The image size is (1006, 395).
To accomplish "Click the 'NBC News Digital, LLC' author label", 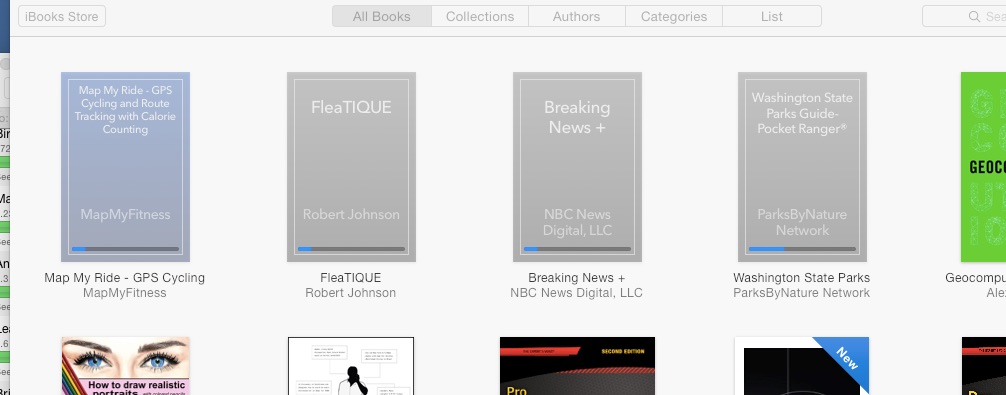I will pyautogui.click(x=576, y=293).
